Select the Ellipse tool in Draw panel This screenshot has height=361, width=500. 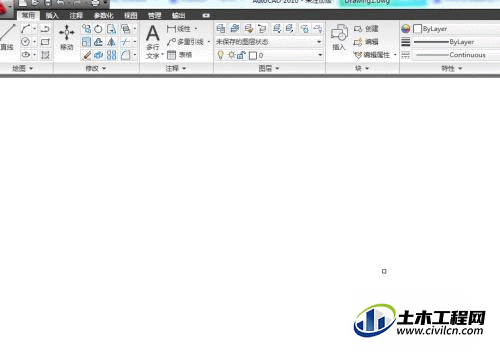point(26,55)
